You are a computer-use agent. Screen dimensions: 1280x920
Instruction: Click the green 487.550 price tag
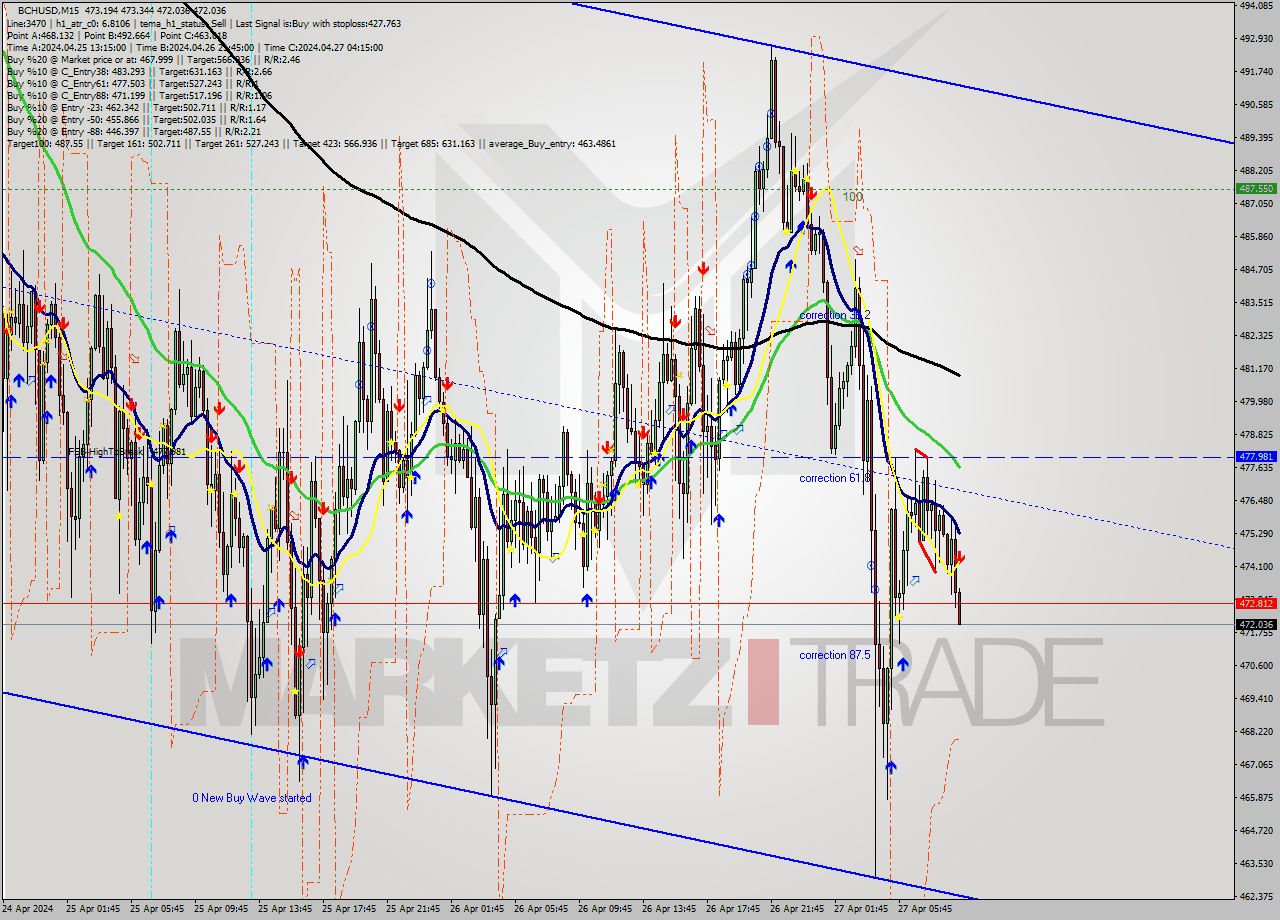pos(1256,188)
